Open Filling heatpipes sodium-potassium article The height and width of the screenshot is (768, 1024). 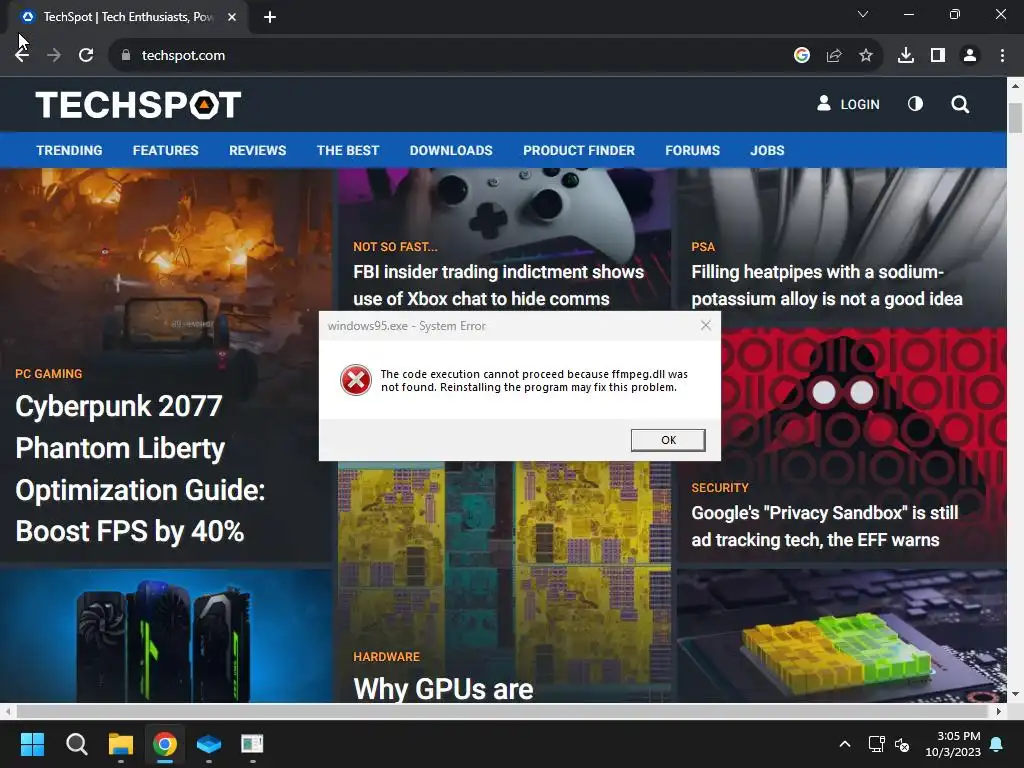tap(827, 285)
